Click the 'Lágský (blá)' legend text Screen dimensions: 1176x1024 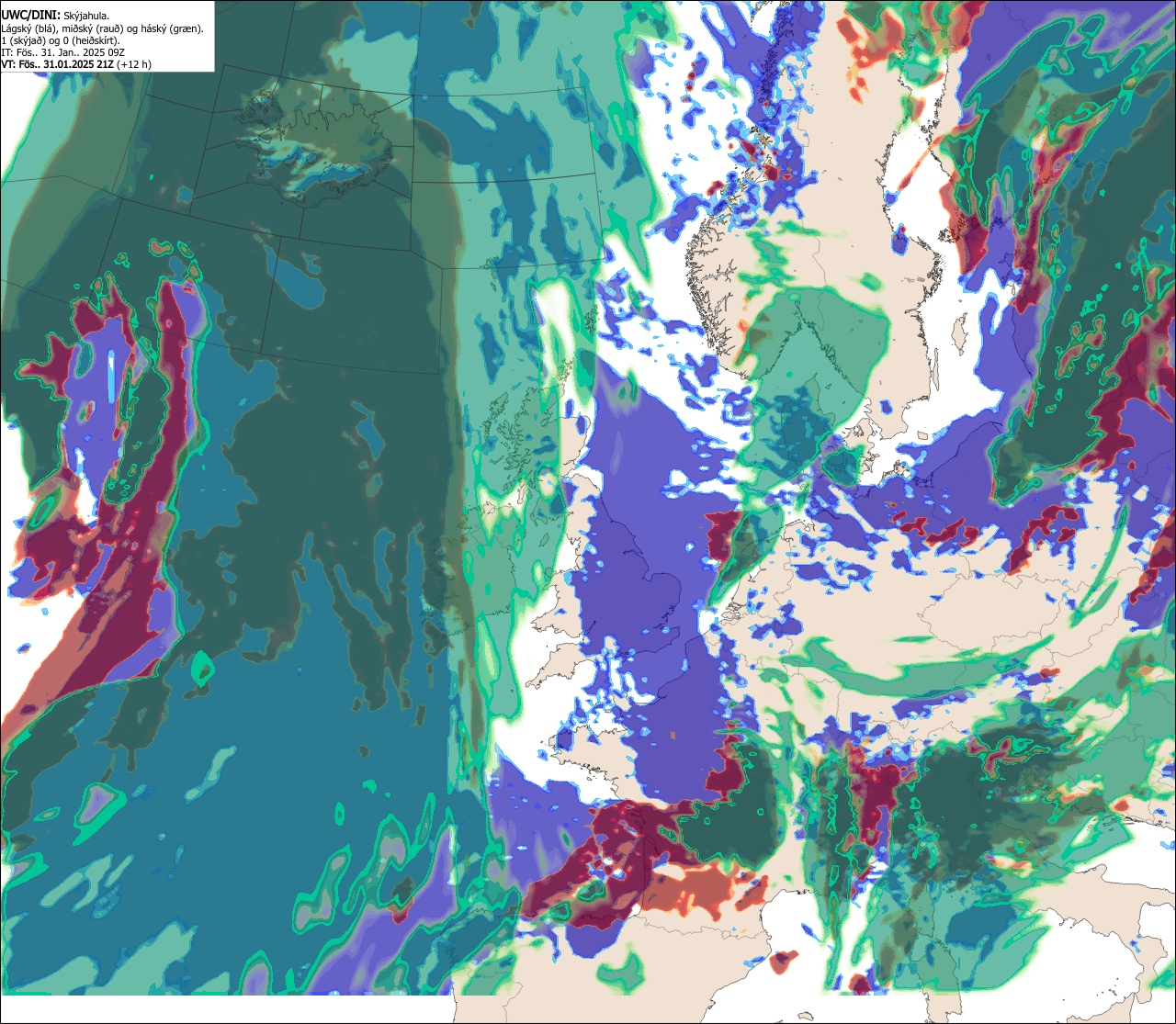coord(29,28)
